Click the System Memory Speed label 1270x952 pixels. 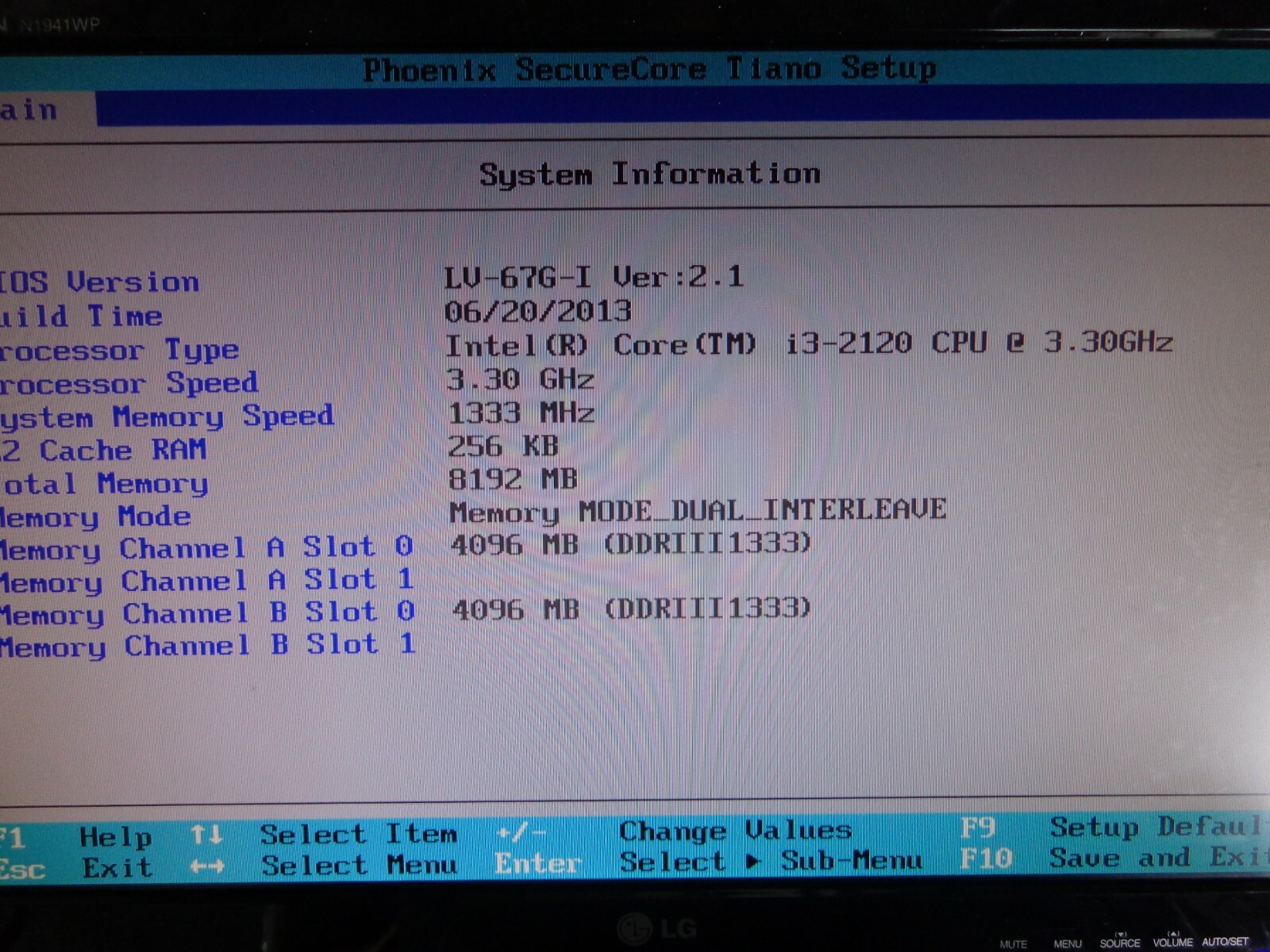pyautogui.click(x=167, y=416)
